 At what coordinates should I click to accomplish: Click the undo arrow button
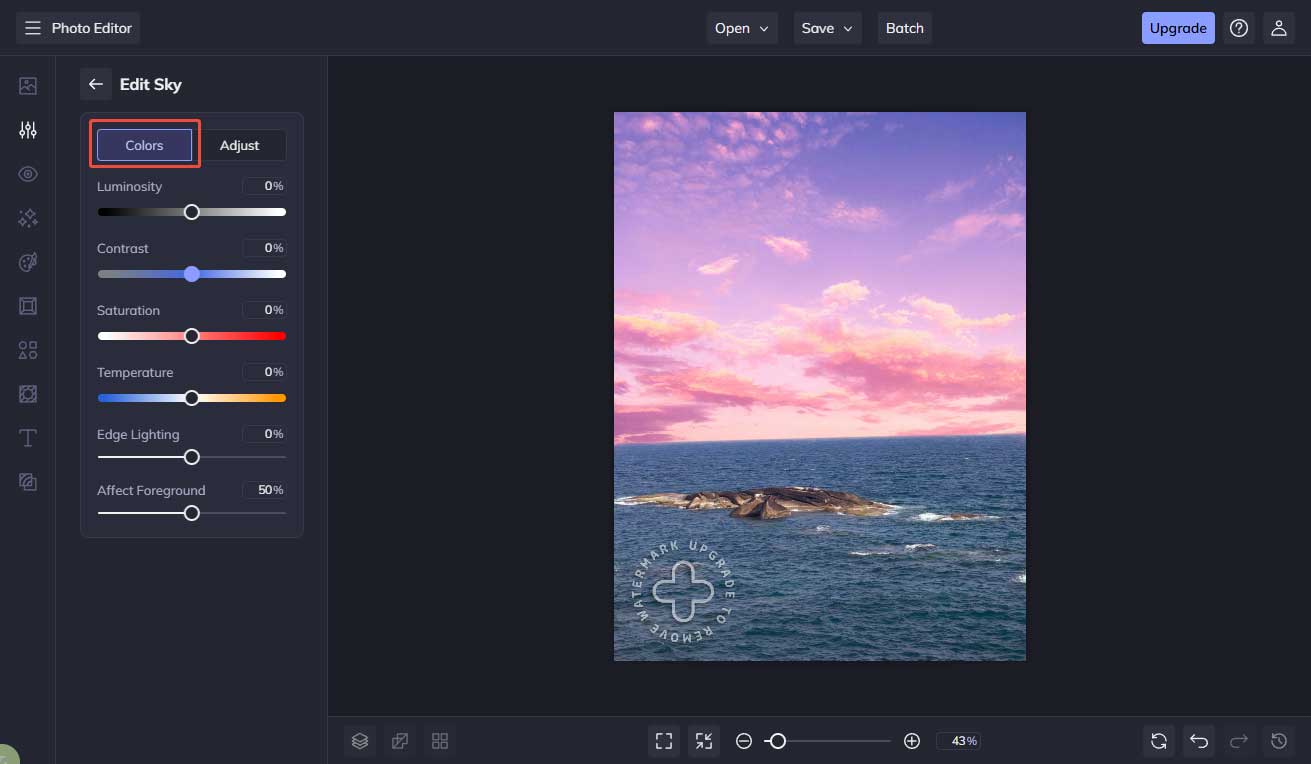(1199, 741)
